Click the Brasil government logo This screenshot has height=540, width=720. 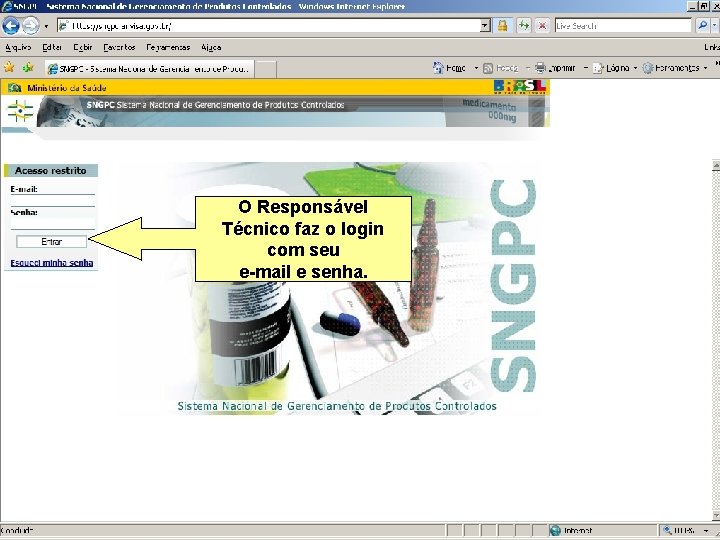click(x=520, y=87)
